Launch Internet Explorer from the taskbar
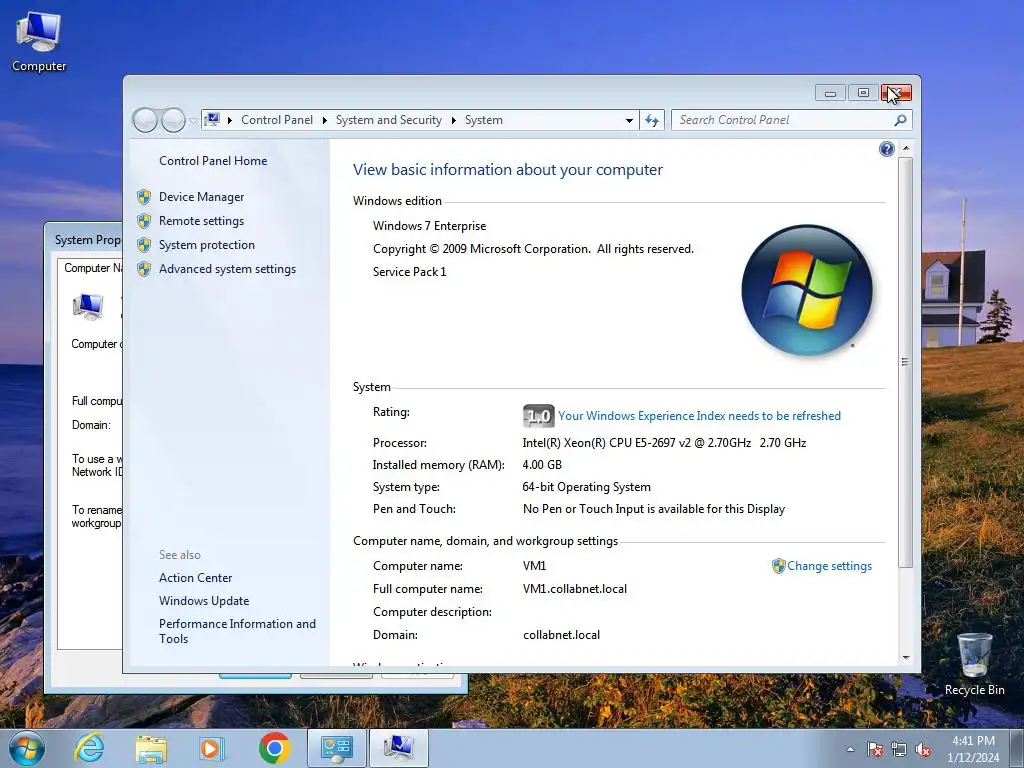1024x768 pixels. [89, 748]
